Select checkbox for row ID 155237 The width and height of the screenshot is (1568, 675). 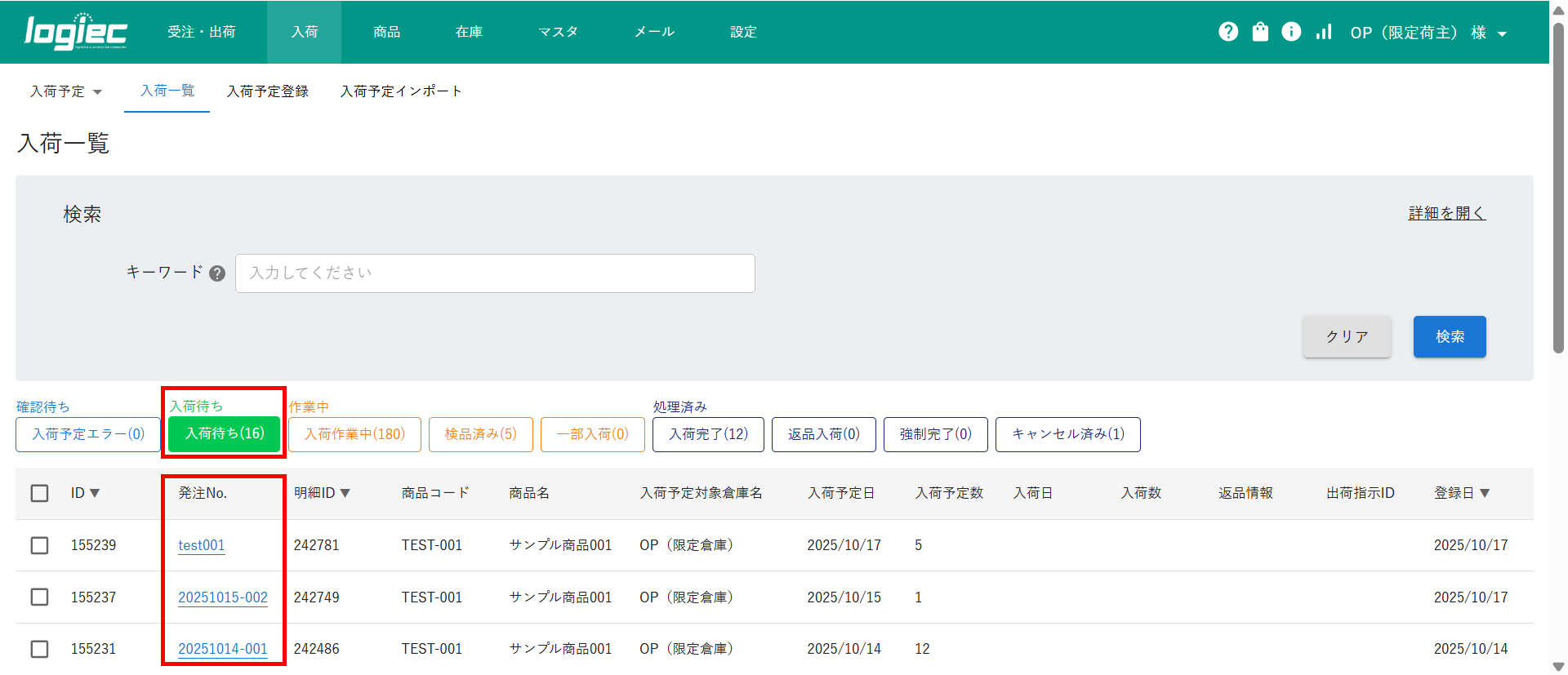tap(39, 597)
